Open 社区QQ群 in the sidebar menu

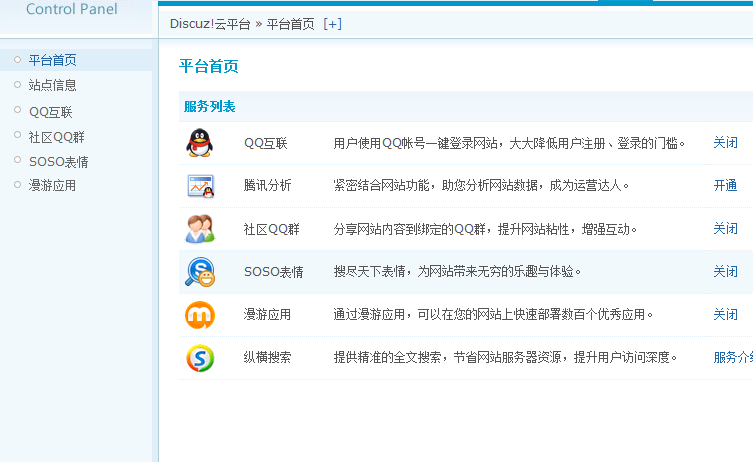coord(56,137)
